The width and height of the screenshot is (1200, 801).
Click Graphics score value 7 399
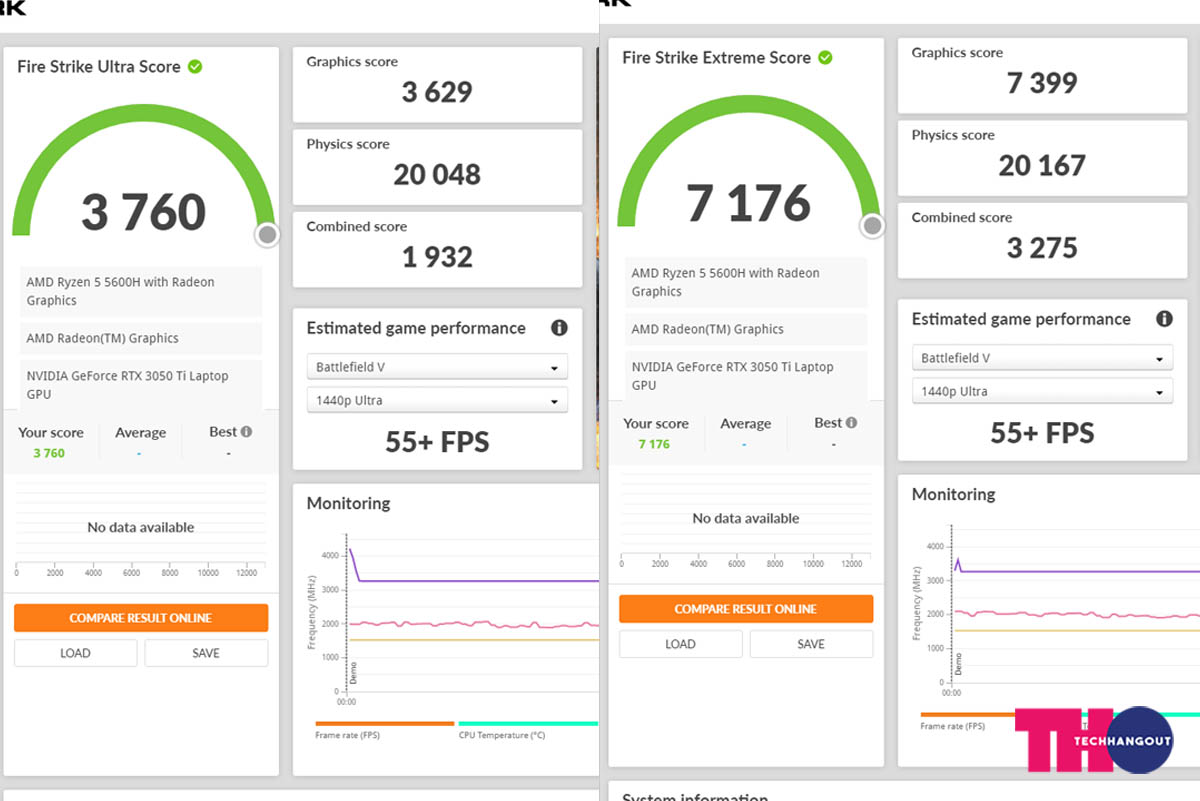[x=1042, y=83]
